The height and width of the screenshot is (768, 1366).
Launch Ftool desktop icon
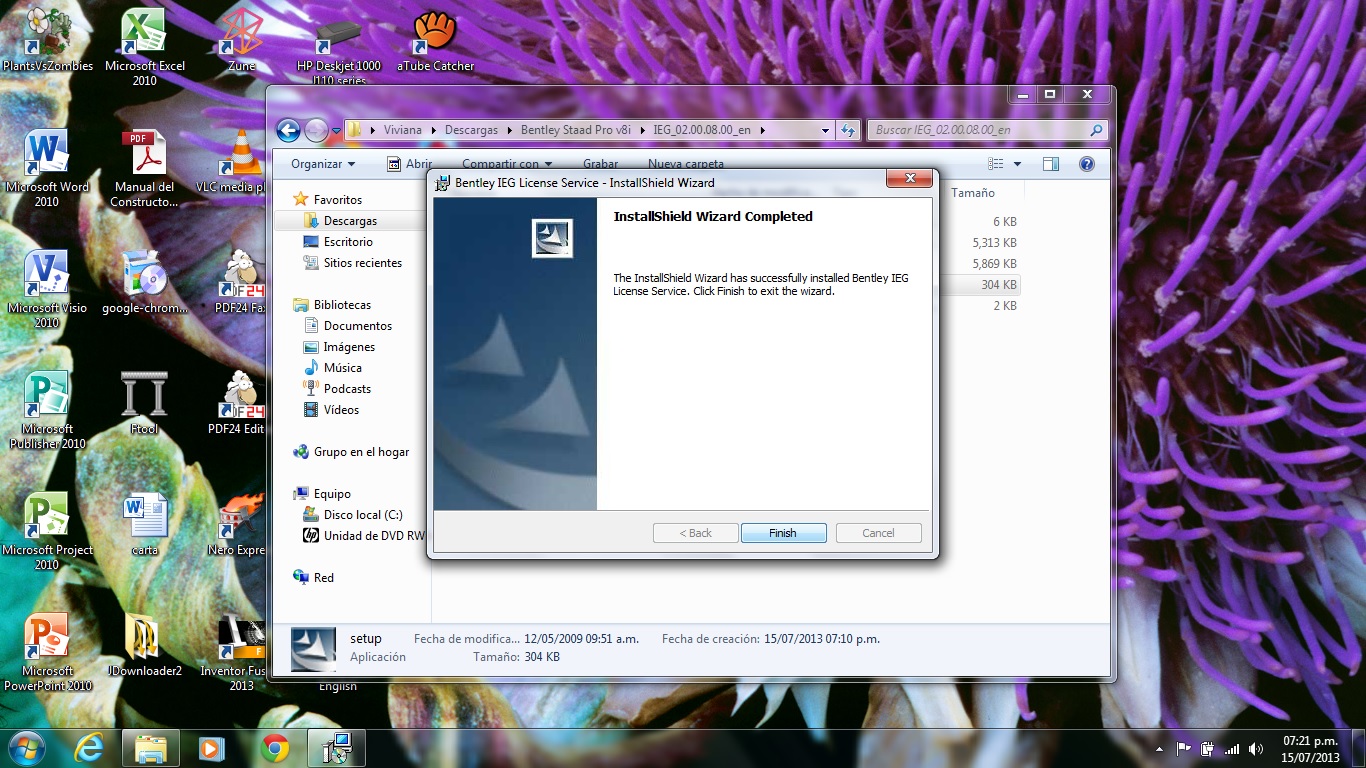[x=145, y=404]
